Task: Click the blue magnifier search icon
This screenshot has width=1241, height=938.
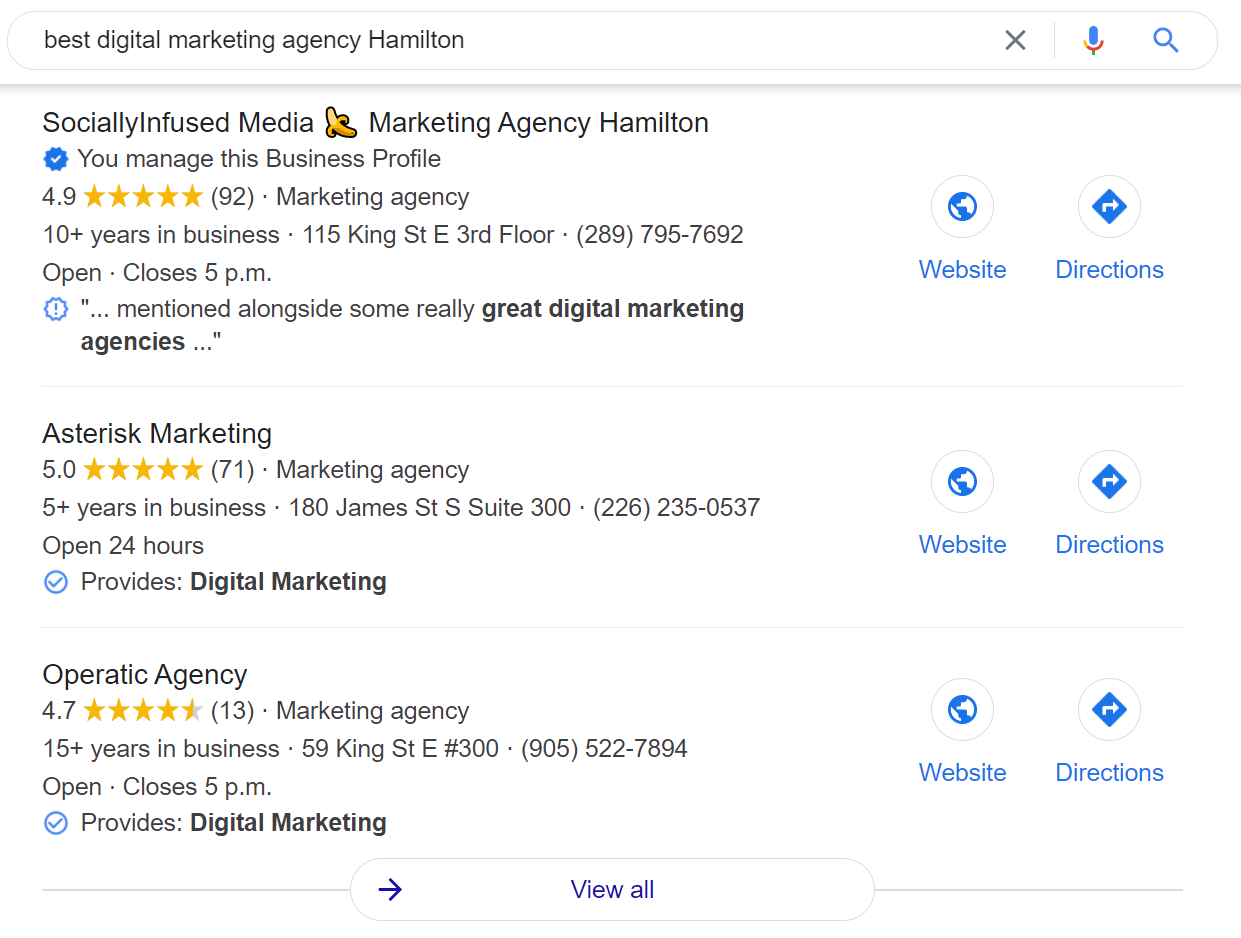Action: pos(1166,40)
